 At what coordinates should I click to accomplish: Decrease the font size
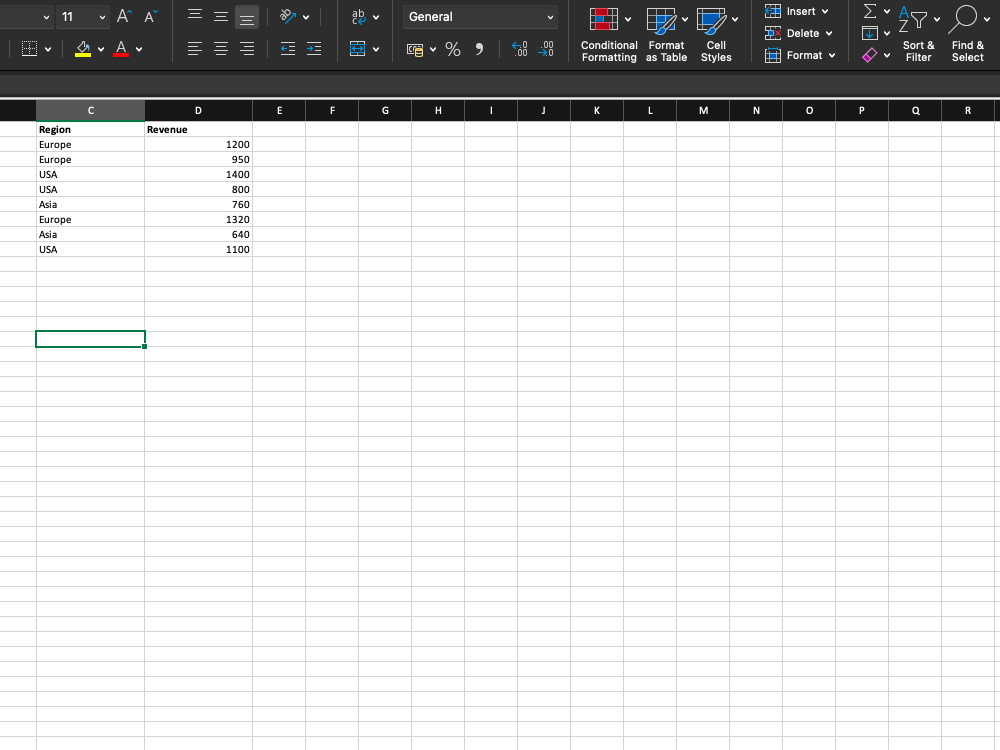[x=151, y=17]
